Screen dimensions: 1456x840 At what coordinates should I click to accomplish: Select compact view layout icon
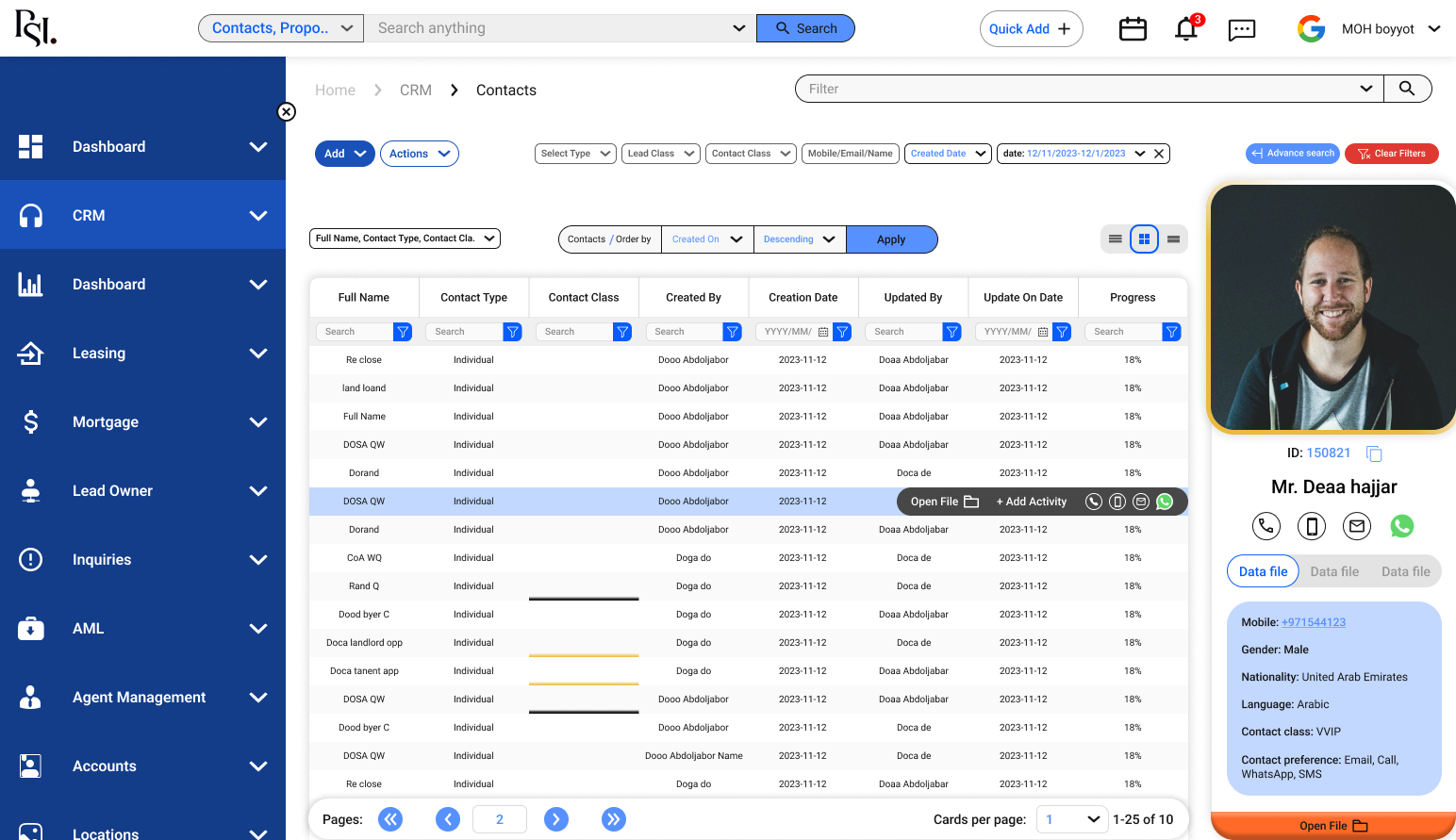click(1173, 239)
